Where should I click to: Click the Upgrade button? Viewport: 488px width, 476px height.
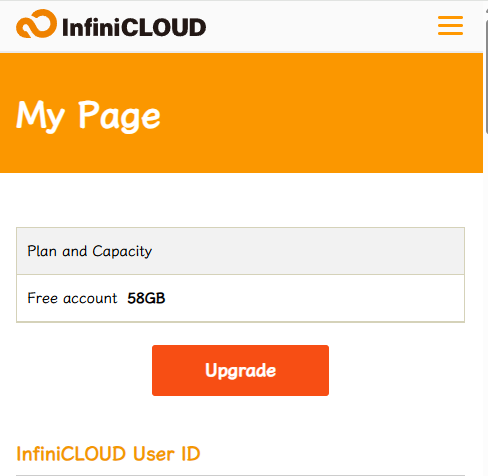(x=240, y=370)
